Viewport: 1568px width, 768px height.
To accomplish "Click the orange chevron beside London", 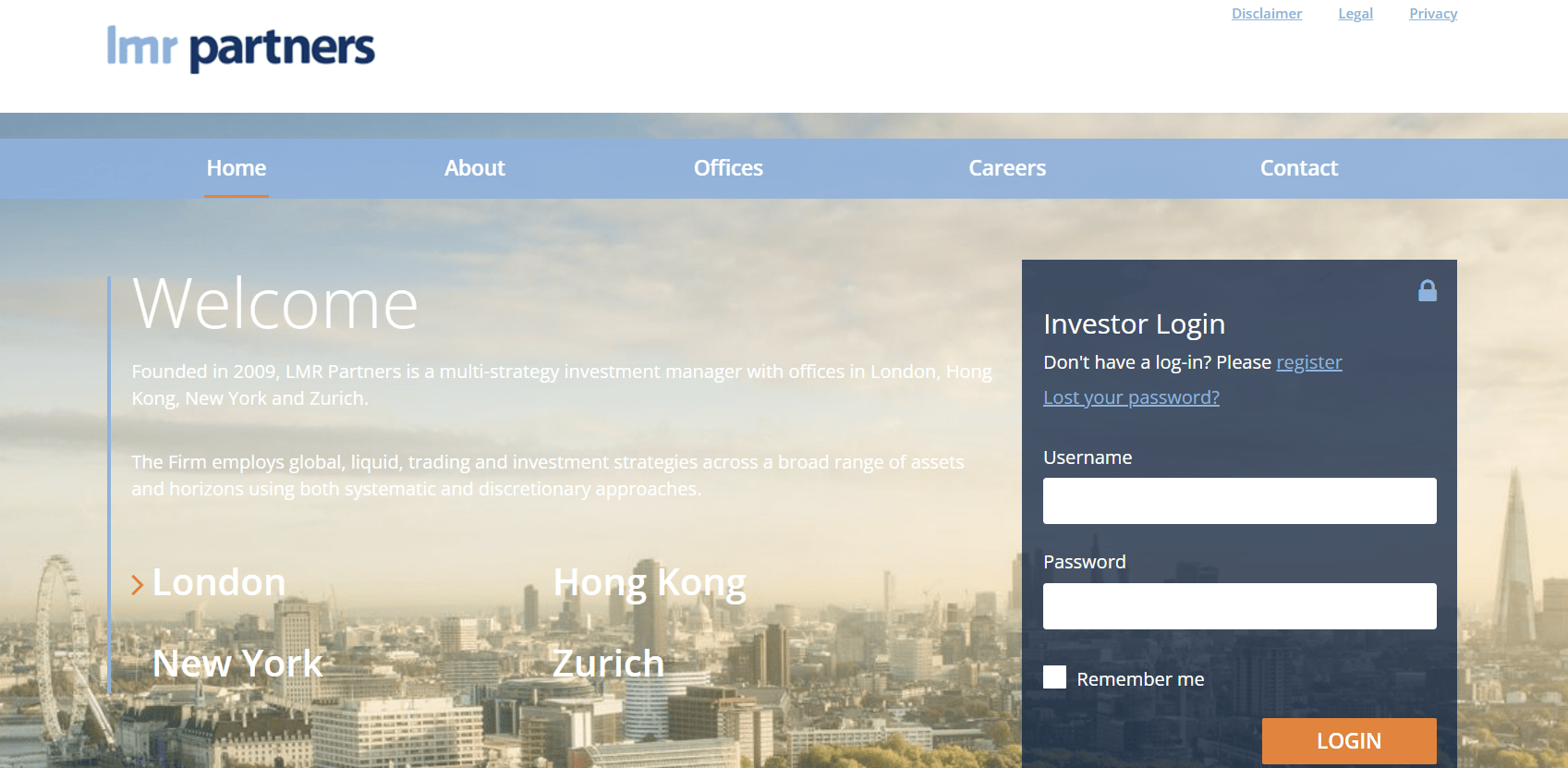I will [138, 584].
